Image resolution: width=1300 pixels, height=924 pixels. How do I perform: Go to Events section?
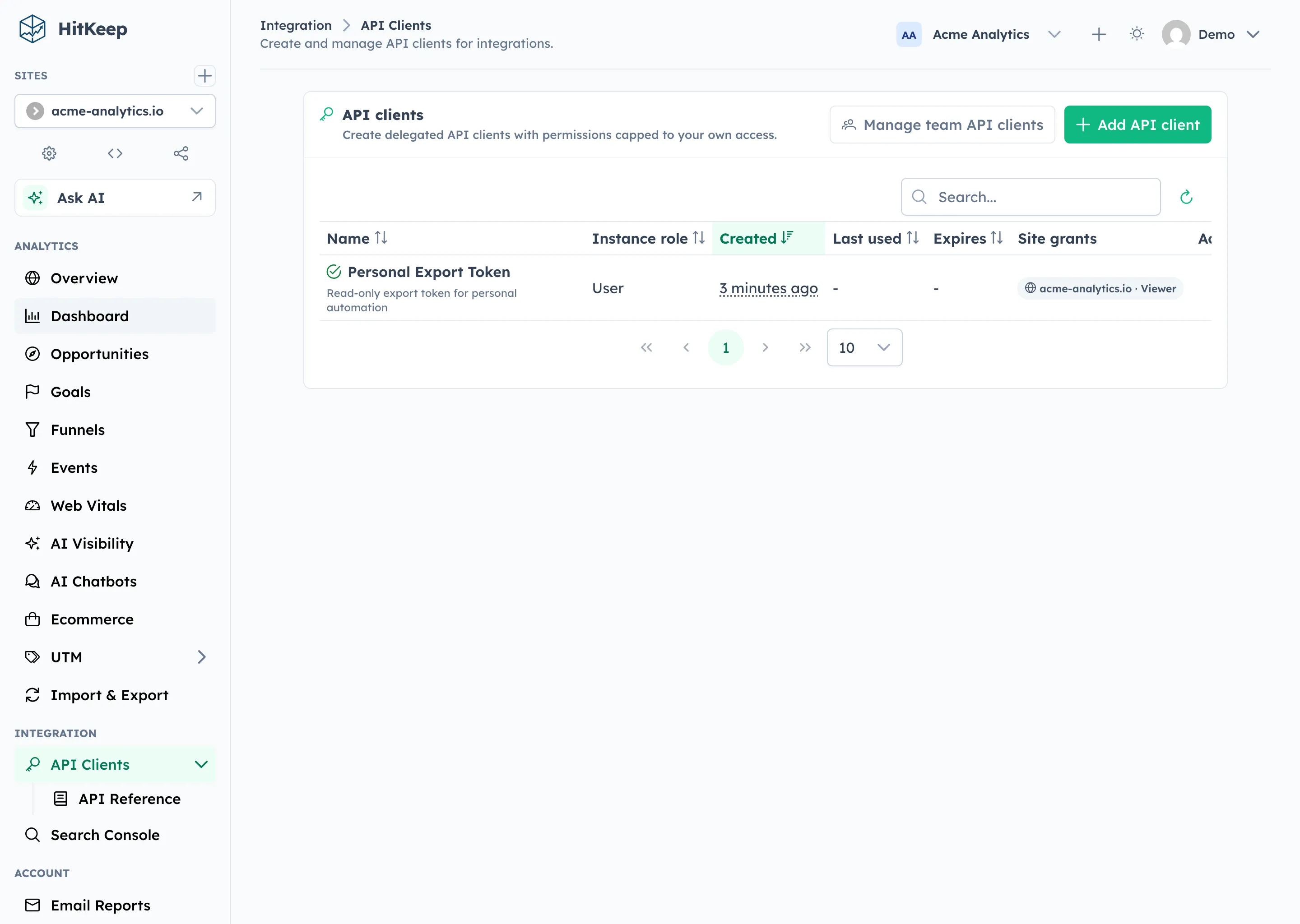click(115, 468)
